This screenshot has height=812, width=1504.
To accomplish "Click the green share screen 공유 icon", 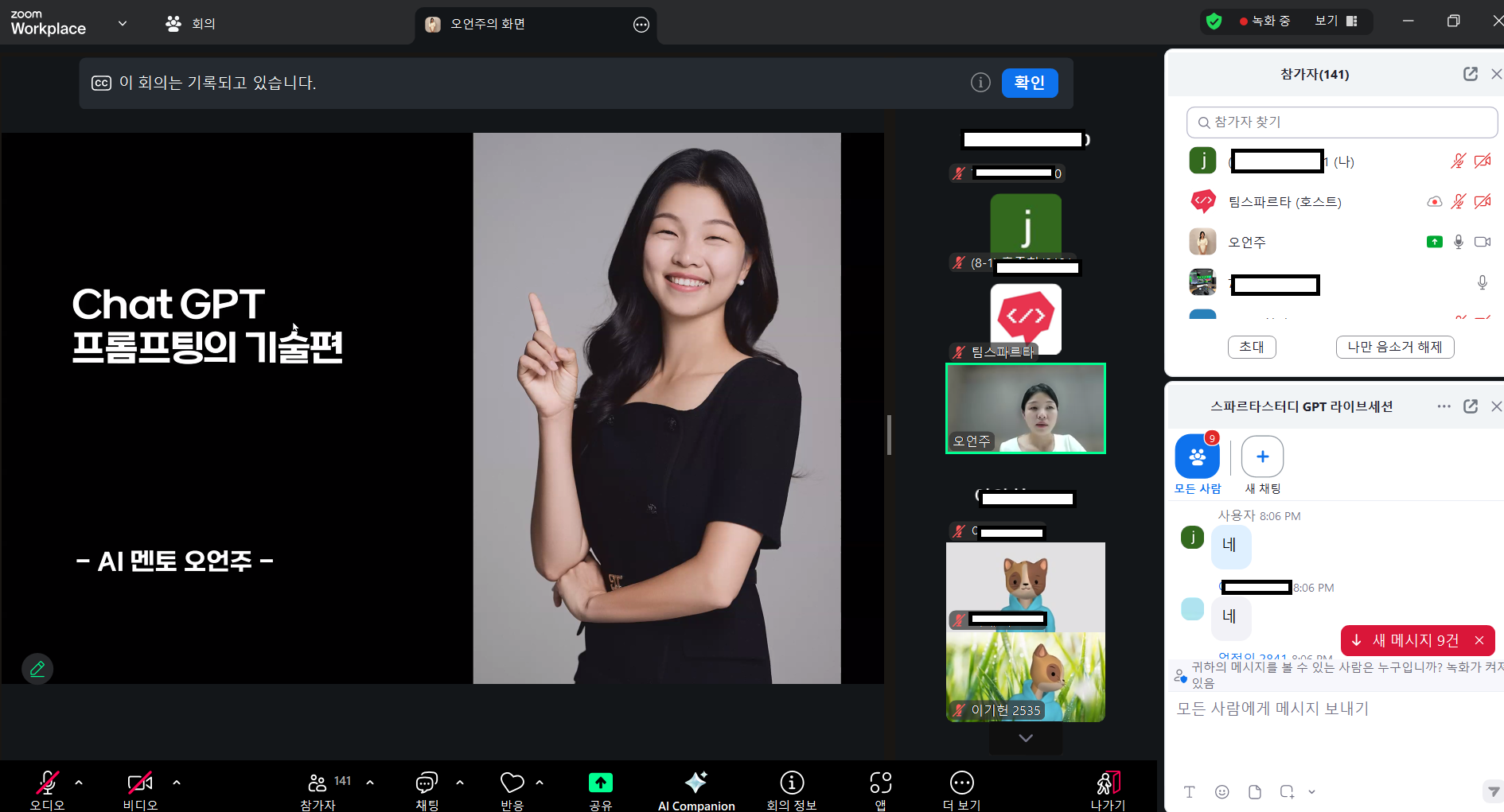I will click(x=601, y=783).
